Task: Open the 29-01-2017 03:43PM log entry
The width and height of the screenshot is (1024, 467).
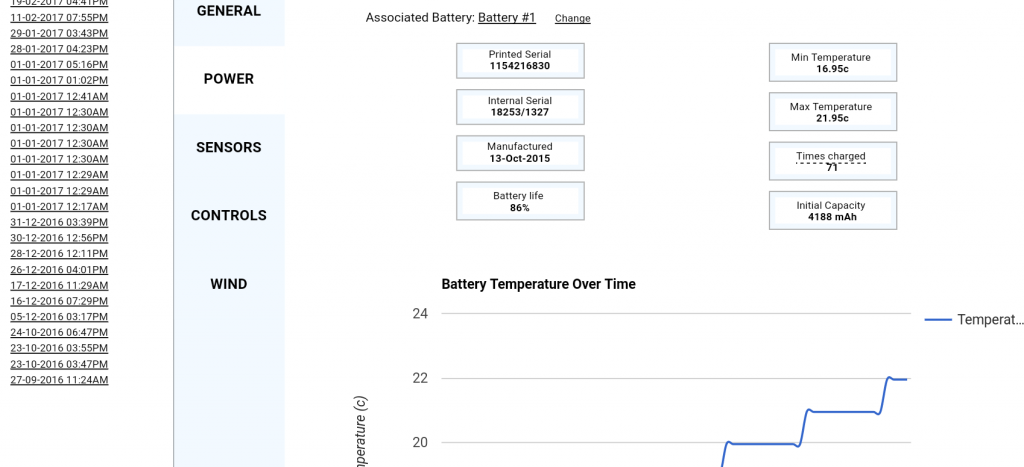Action: [x=59, y=33]
